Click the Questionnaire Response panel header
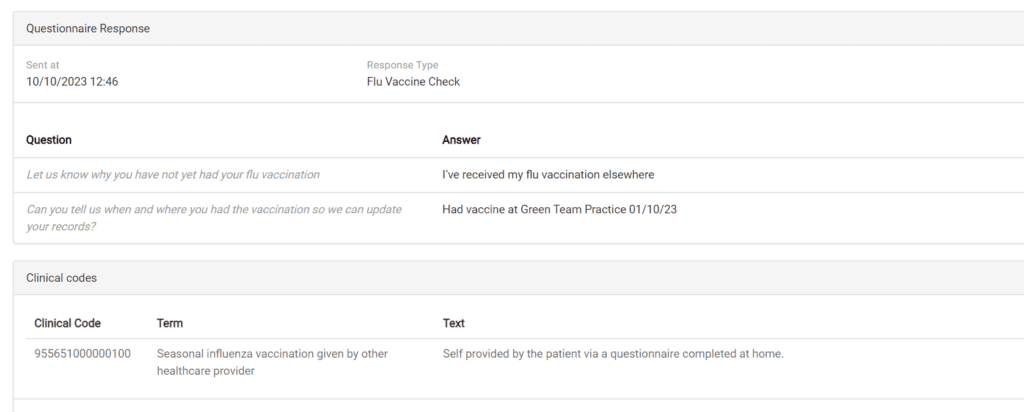The image size is (1024, 412). 519,29
